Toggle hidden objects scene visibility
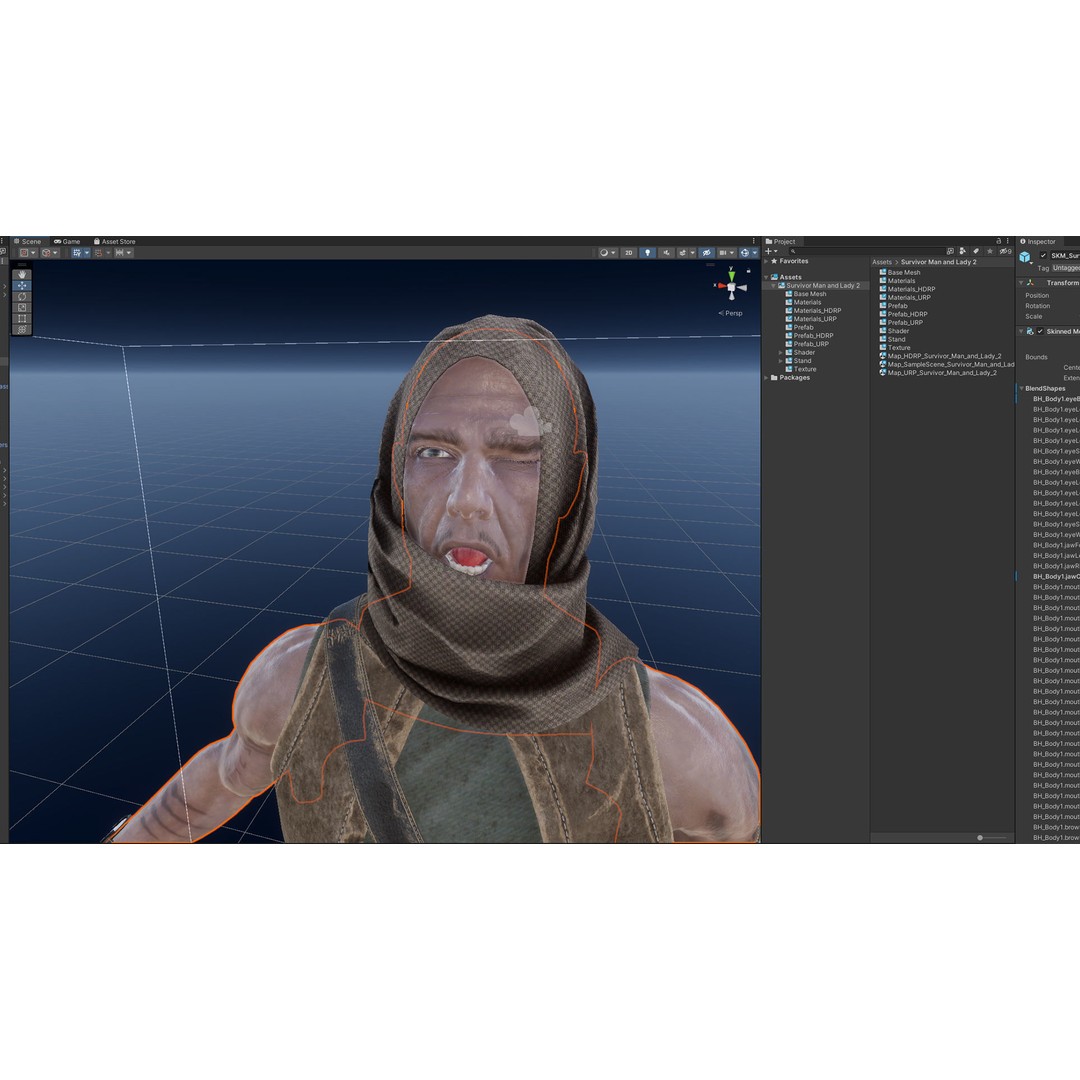The height and width of the screenshot is (1080, 1080). tap(706, 253)
